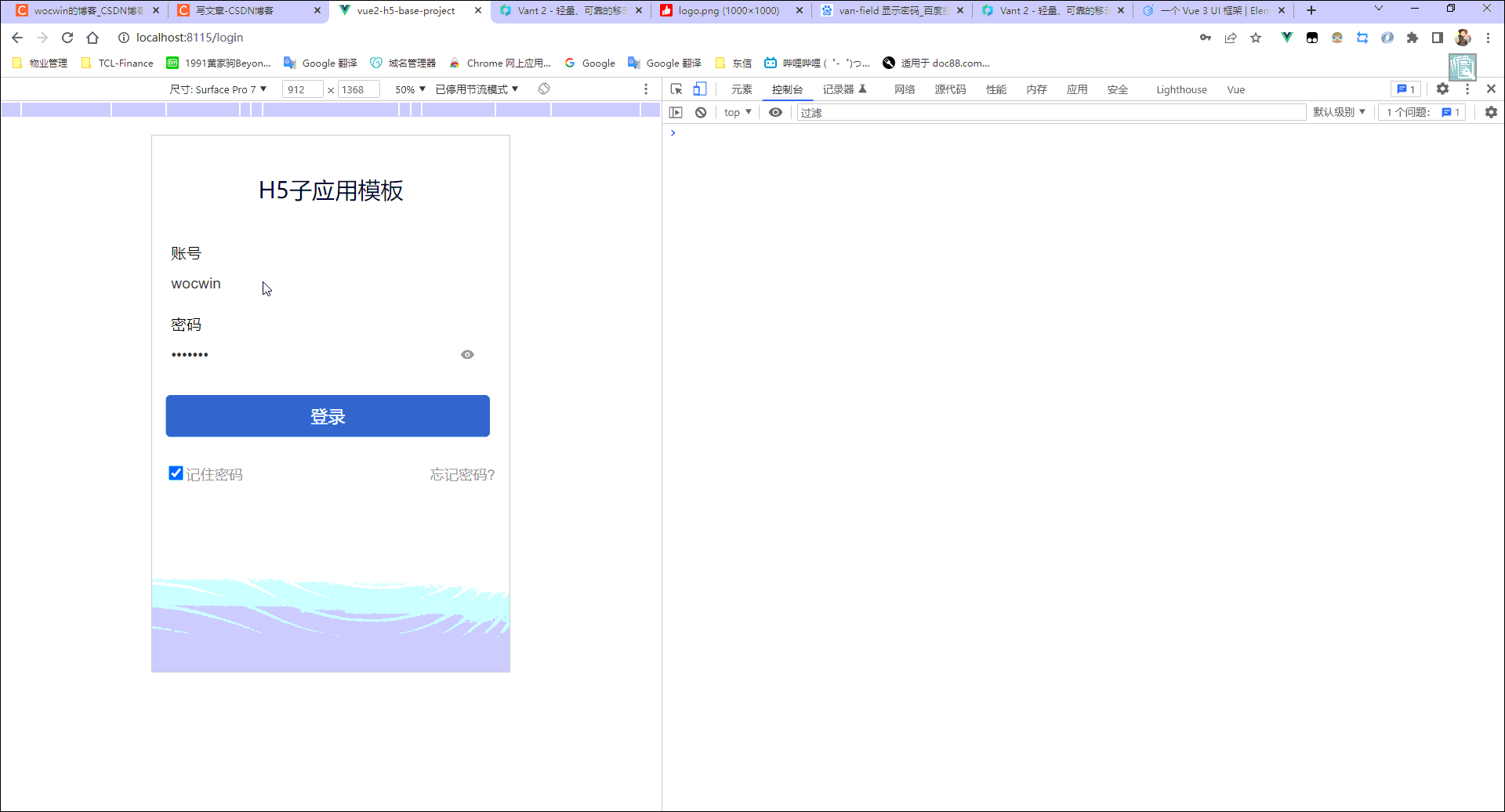Bookmark the page with the star icon
The image size is (1505, 812).
point(1256,37)
